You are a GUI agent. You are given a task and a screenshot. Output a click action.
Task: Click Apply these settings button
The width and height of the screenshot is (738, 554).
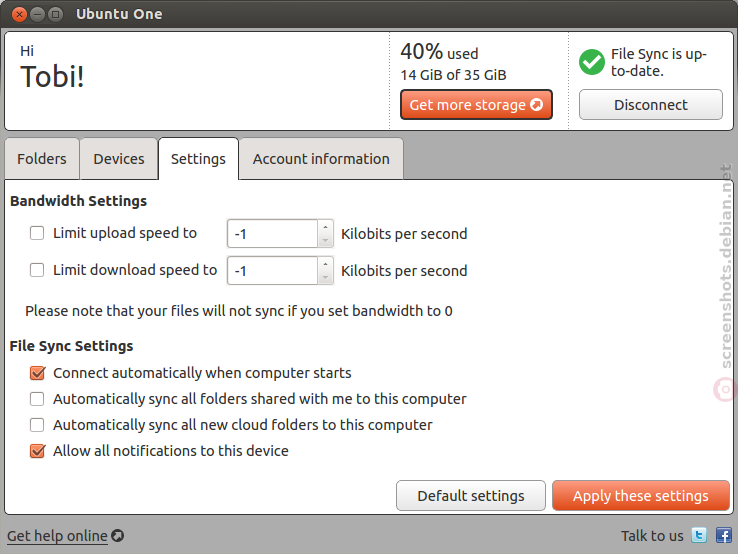point(641,496)
